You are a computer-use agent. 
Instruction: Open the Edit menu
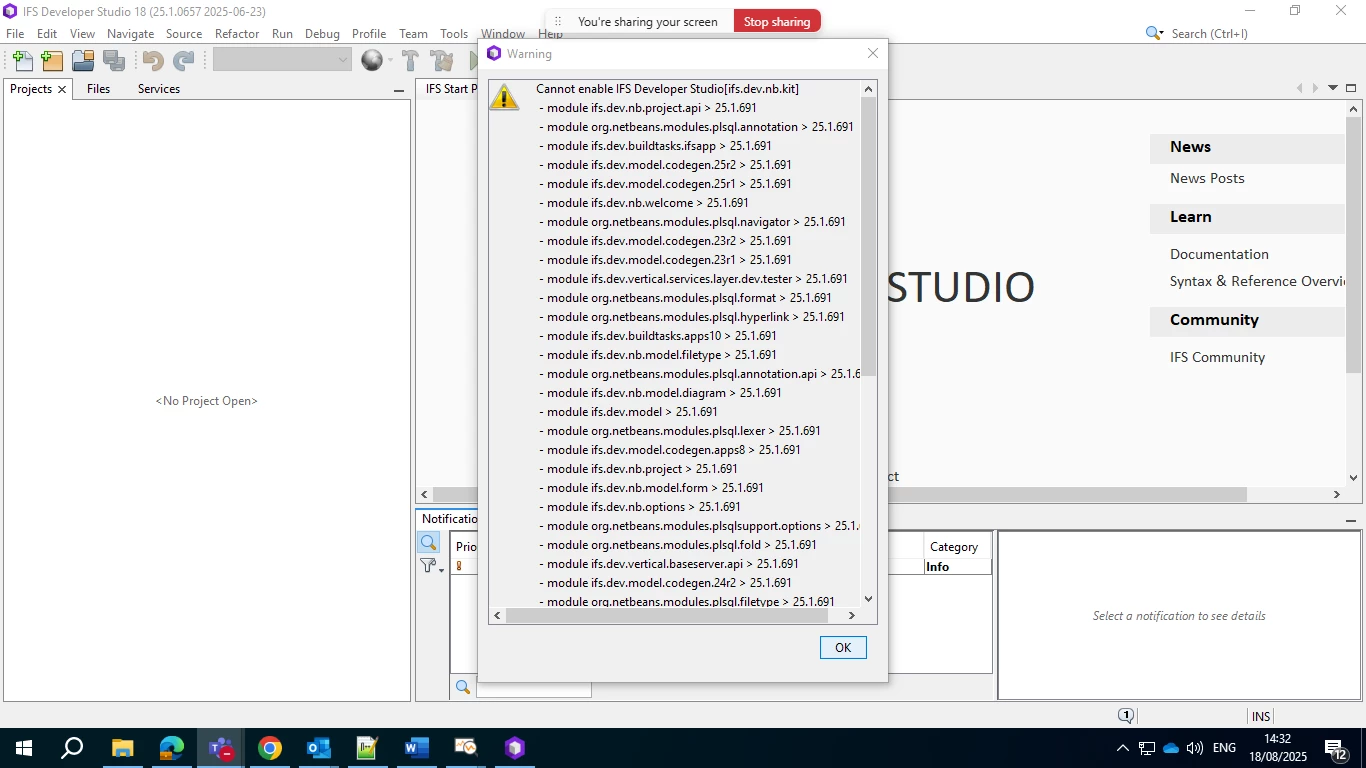click(47, 33)
